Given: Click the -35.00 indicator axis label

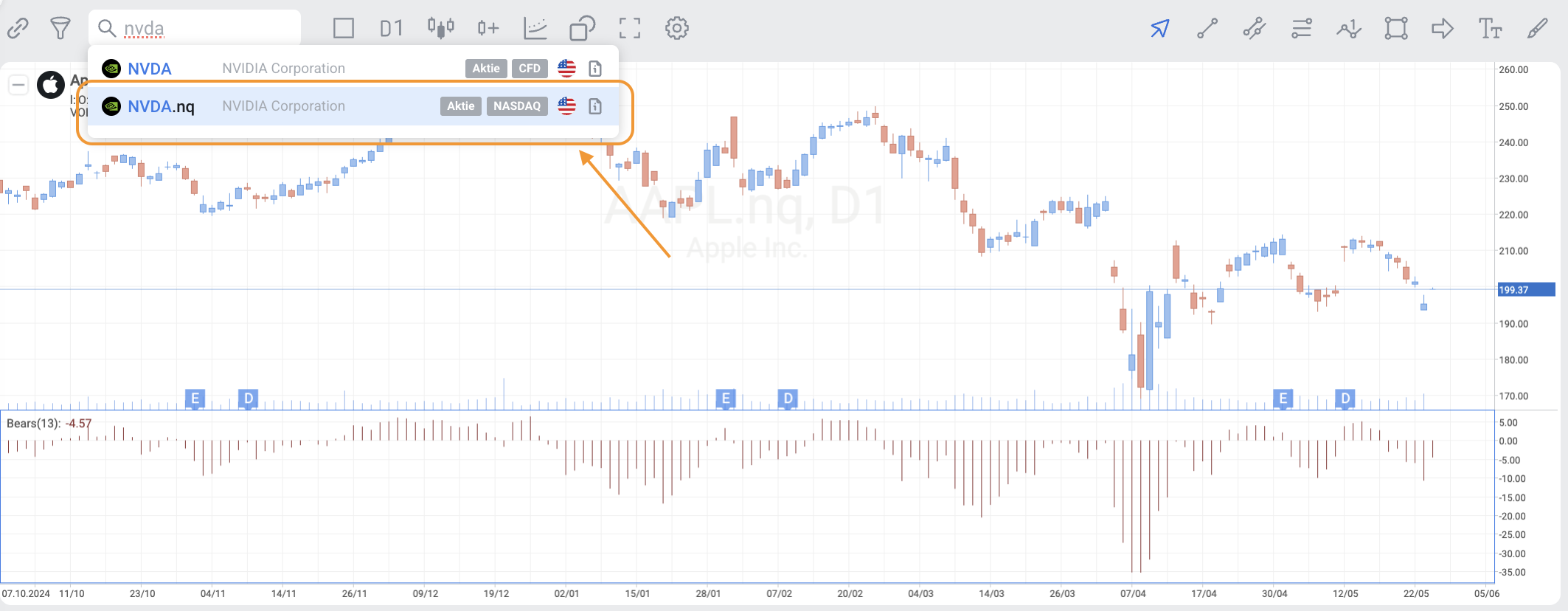Looking at the screenshot, I should point(1512,573).
